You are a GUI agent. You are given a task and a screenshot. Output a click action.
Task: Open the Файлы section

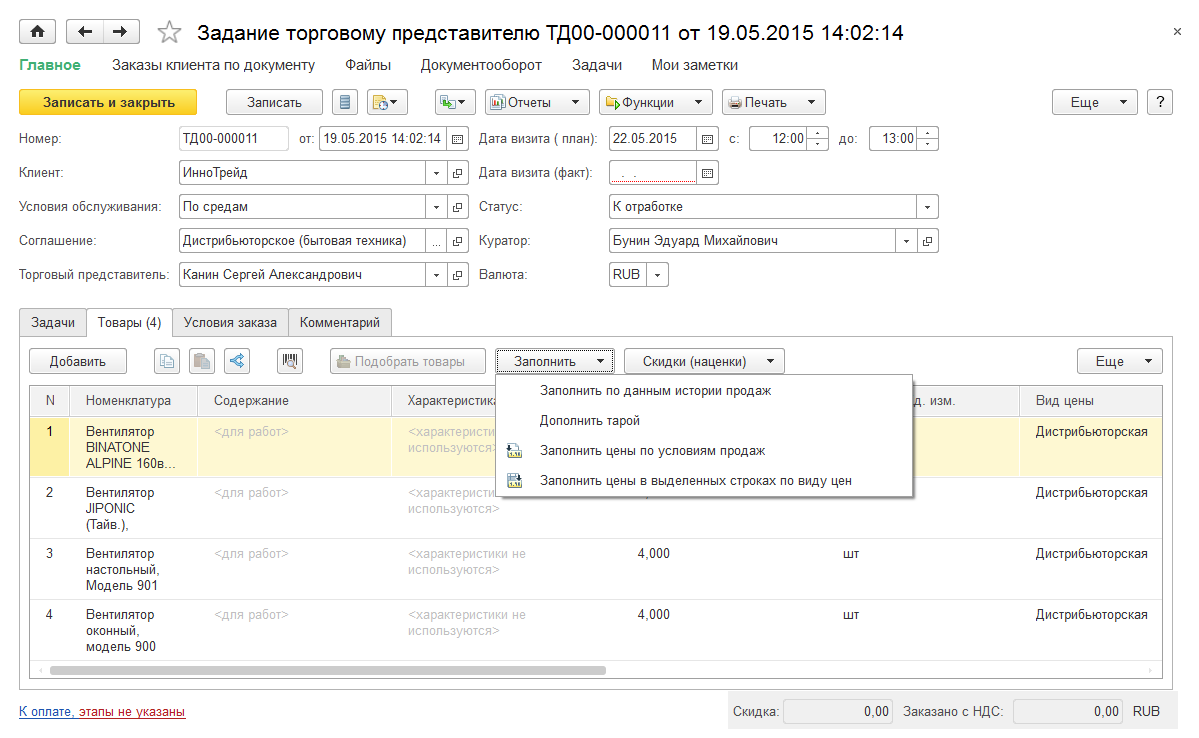pos(368,65)
